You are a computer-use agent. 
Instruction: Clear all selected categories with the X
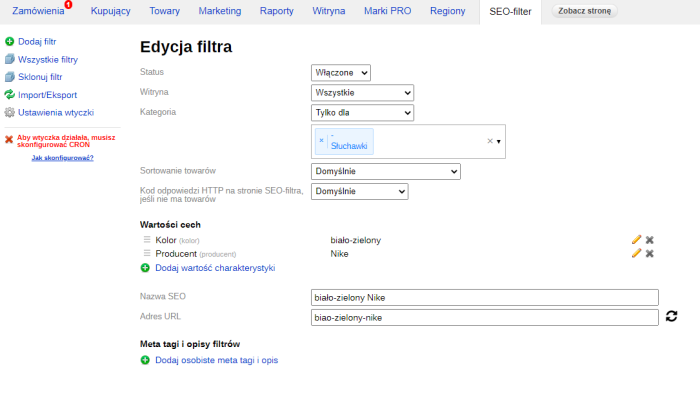[x=490, y=141]
